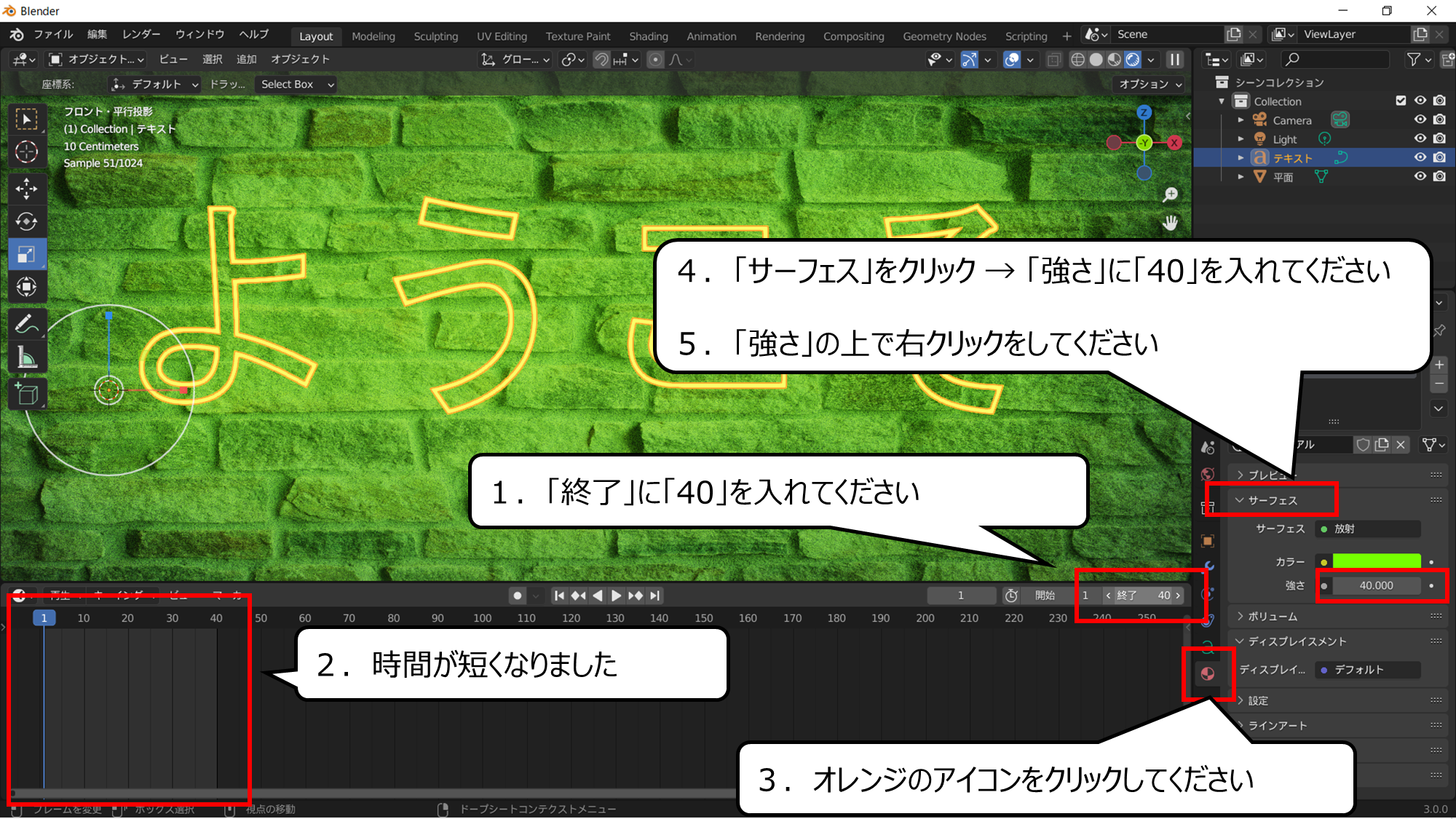The height and width of the screenshot is (819, 1456).
Task: Play the animation in reverse
Action: coord(597,596)
